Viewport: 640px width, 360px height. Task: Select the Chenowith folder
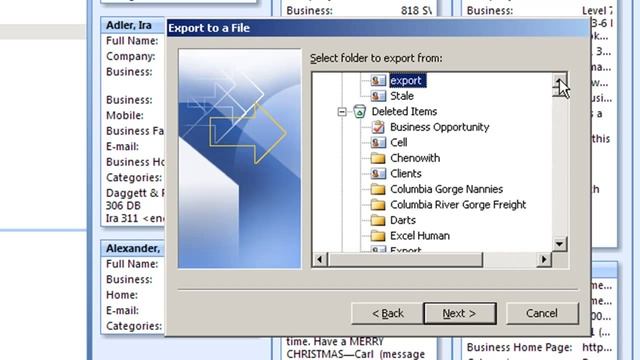pos(415,158)
